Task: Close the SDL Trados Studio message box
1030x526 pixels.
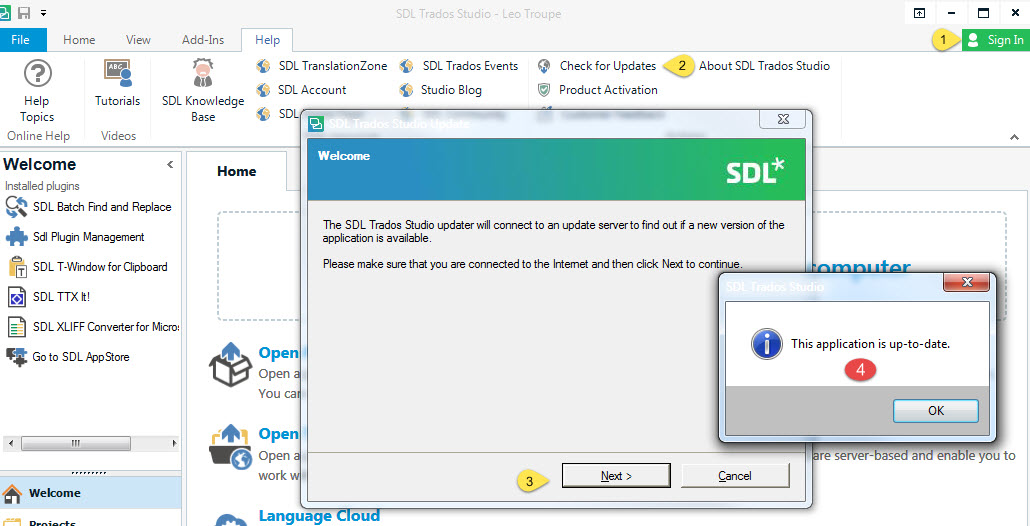Action: click(966, 283)
